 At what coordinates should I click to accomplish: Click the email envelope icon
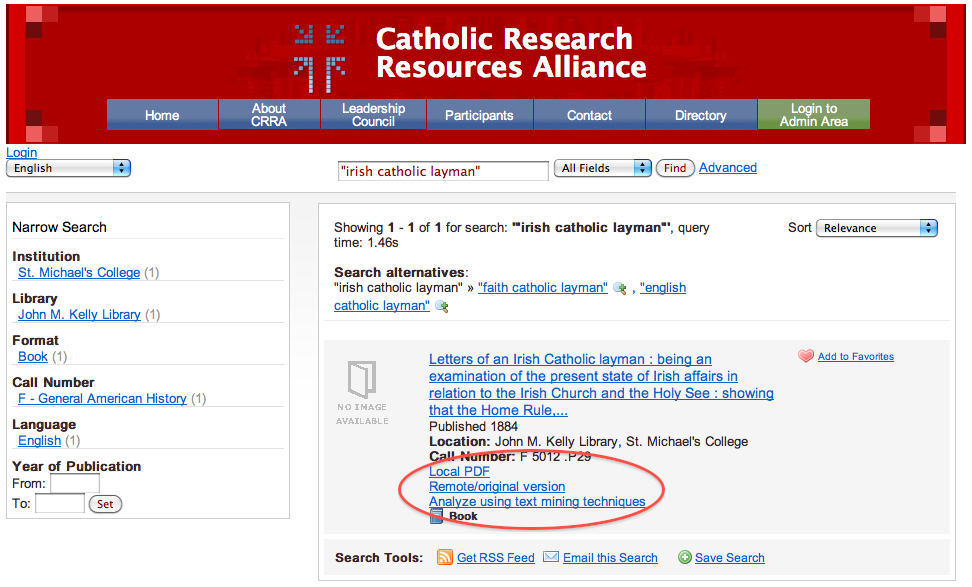tap(551, 557)
